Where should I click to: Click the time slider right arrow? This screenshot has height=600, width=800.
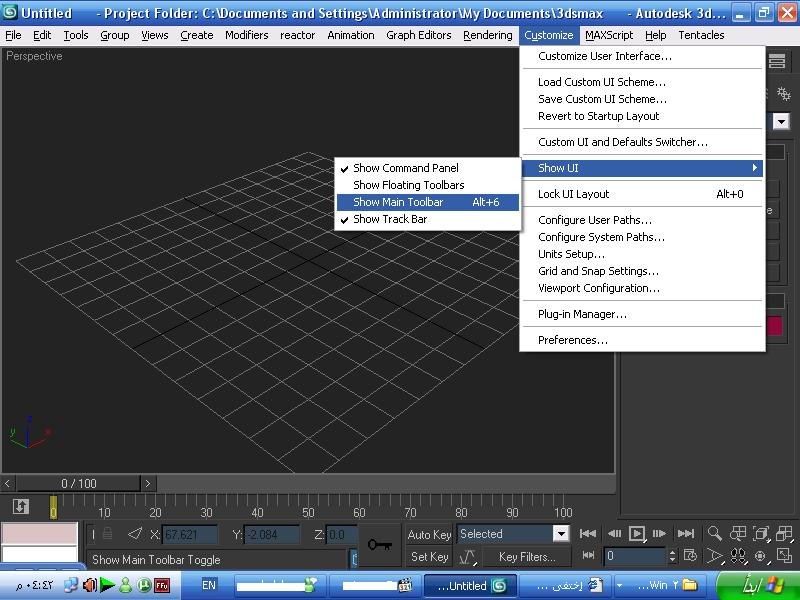pos(148,483)
